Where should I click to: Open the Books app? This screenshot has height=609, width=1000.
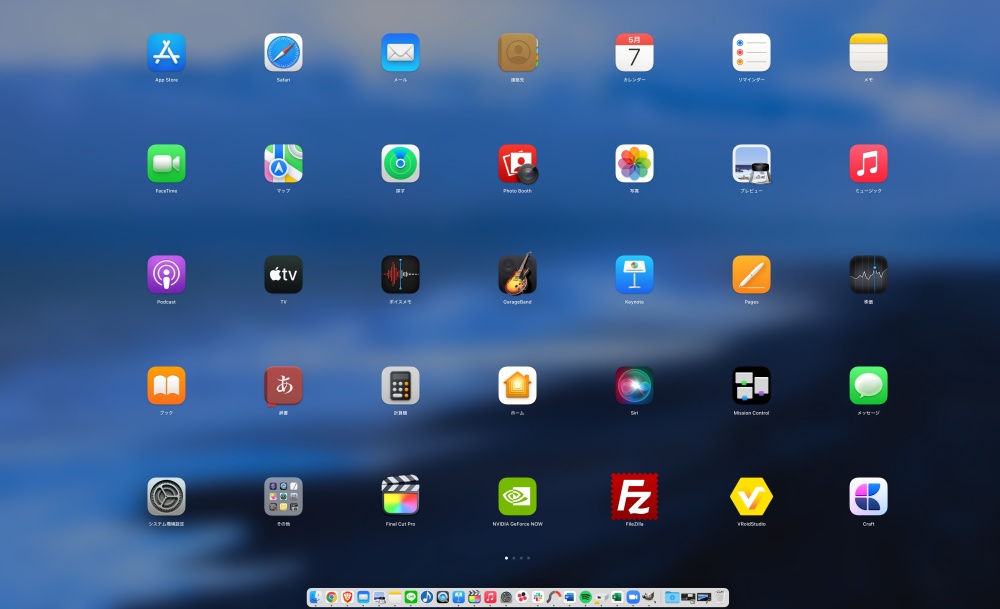tap(166, 385)
